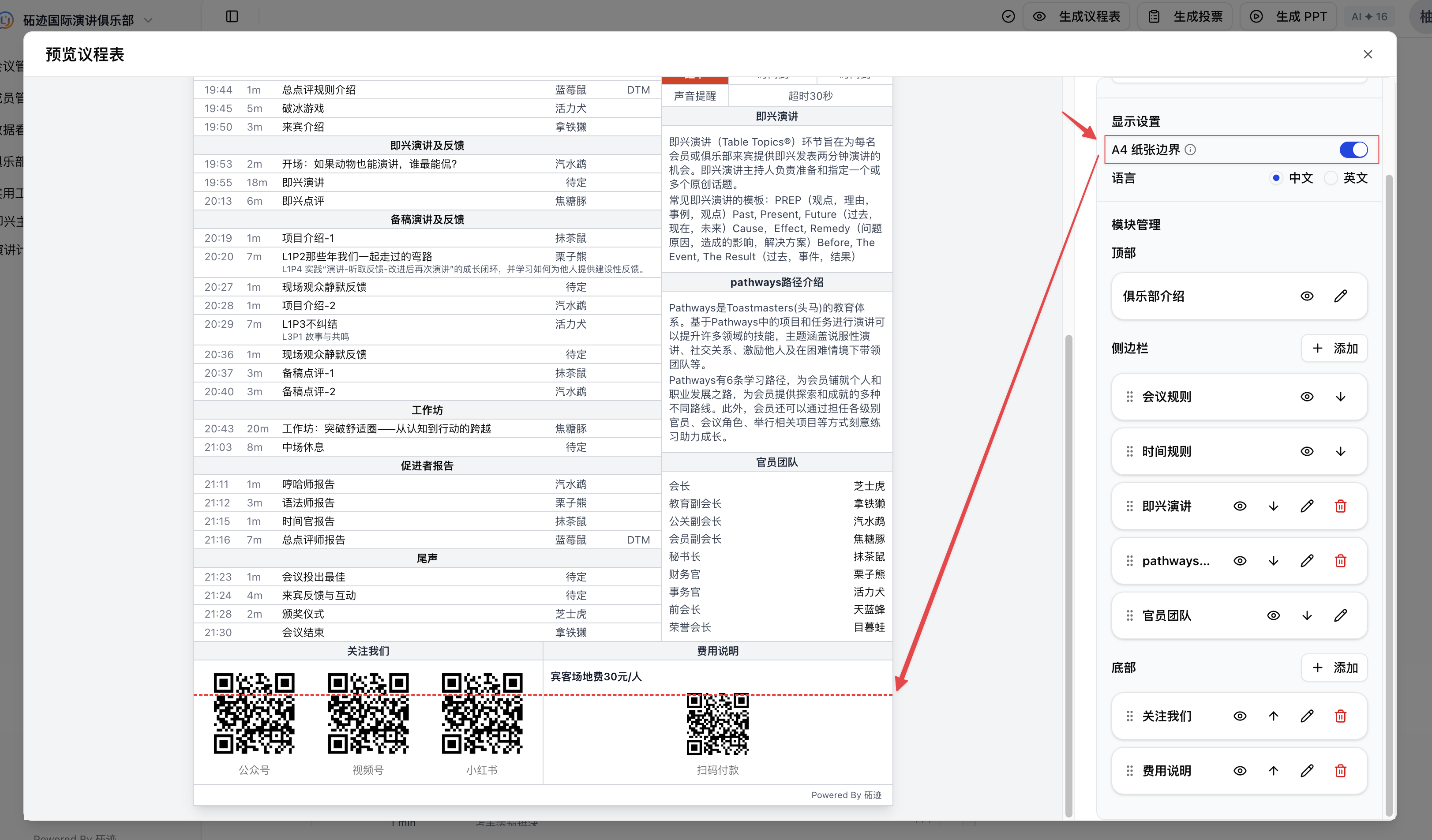1432x840 pixels.
Task: Delete the pathways module
Action: pyautogui.click(x=1341, y=561)
